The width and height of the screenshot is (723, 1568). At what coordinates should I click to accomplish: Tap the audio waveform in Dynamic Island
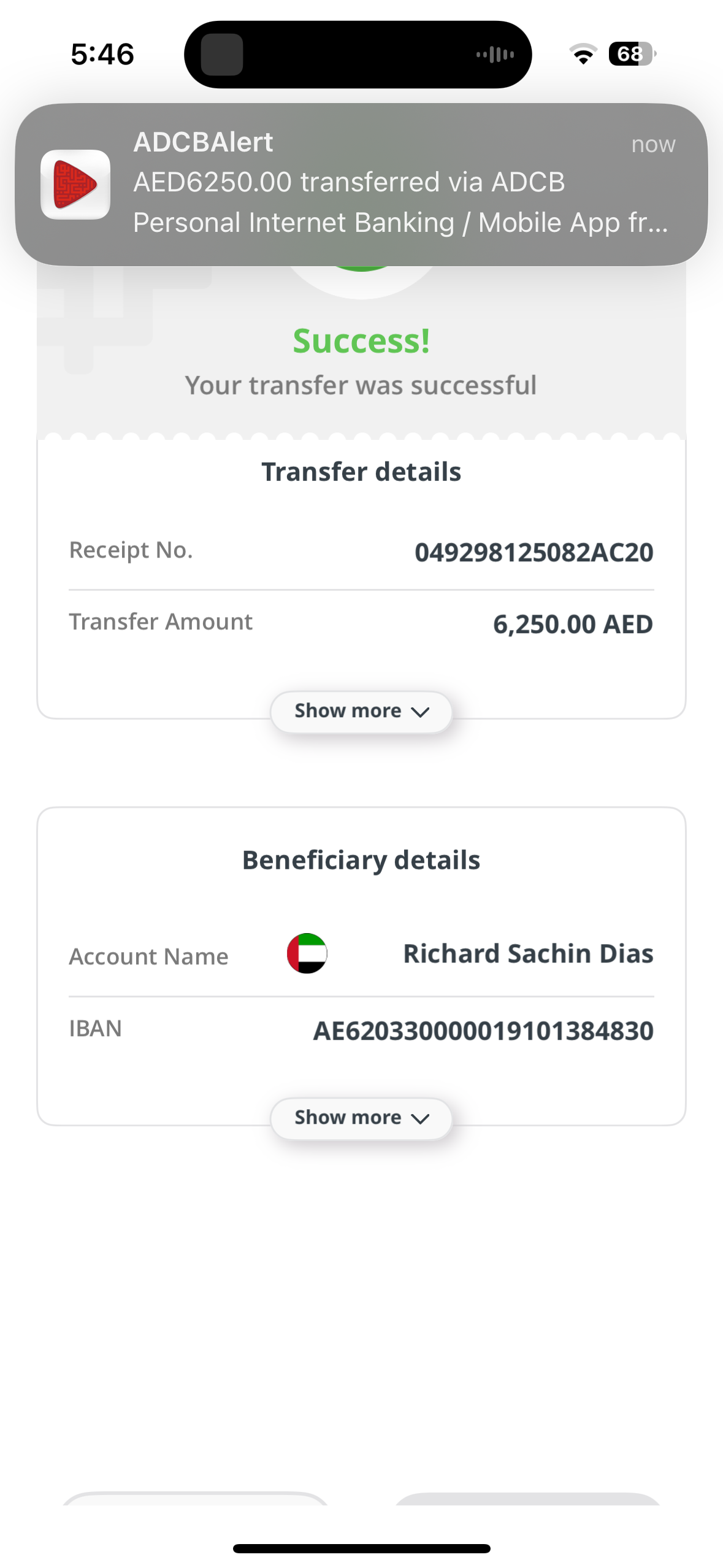pyautogui.click(x=495, y=55)
